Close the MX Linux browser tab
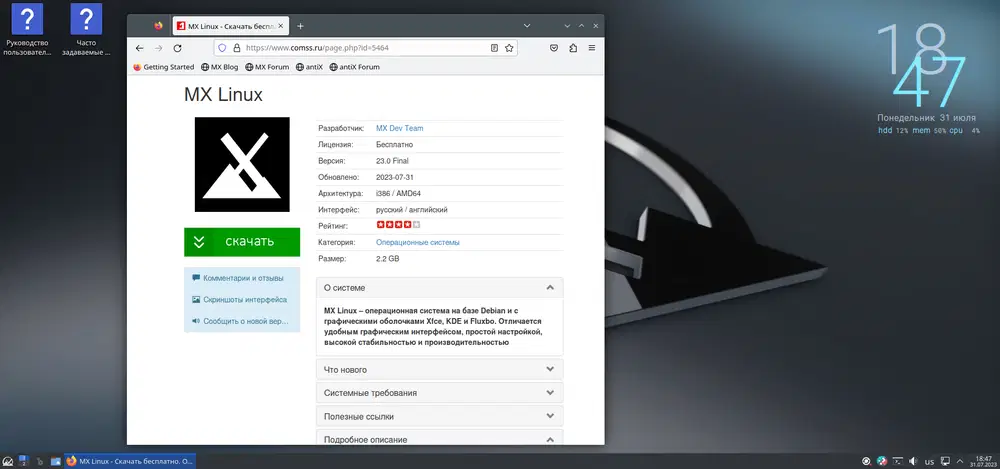 click(282, 26)
